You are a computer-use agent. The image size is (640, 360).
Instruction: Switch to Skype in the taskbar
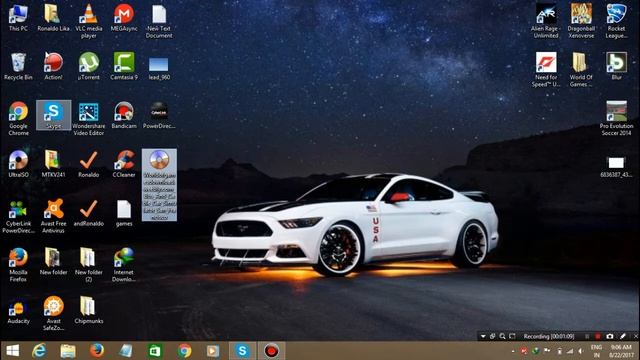242,351
